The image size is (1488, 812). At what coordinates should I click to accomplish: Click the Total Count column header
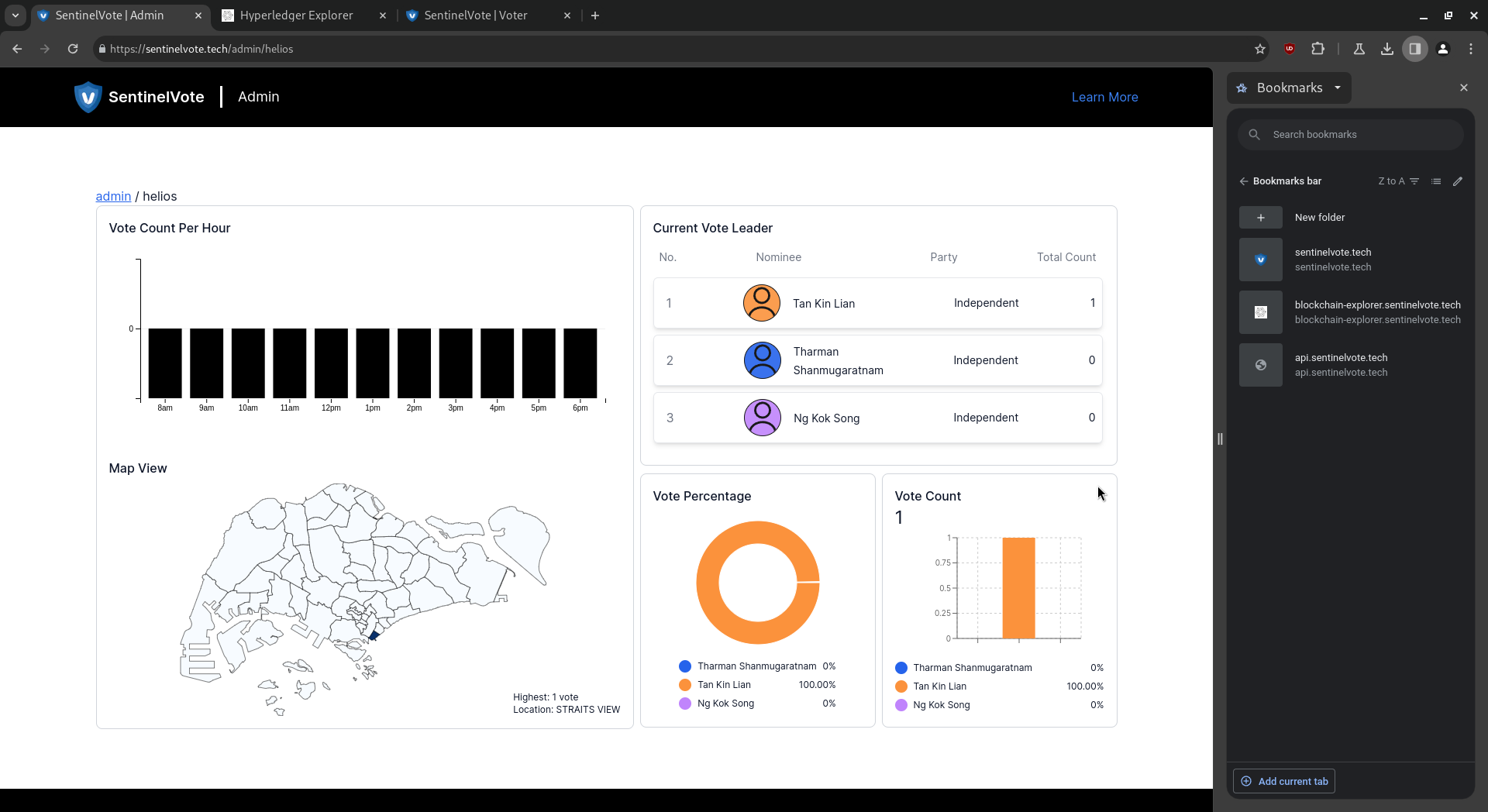tap(1066, 257)
